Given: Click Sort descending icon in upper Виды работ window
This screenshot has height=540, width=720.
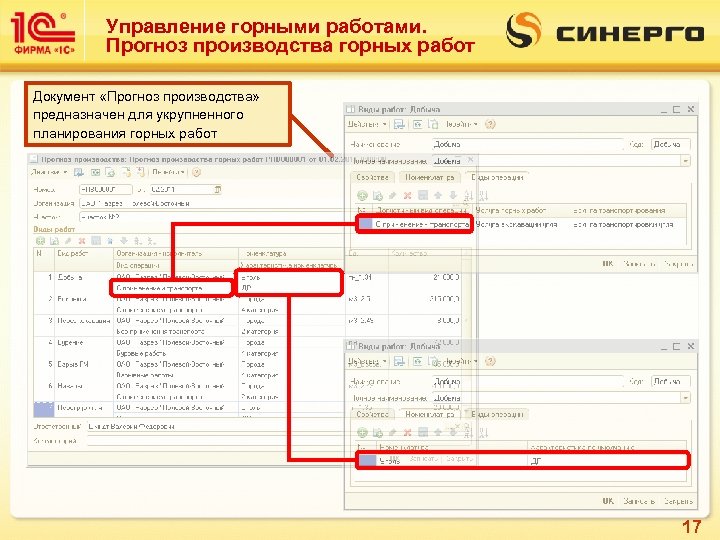Looking at the screenshot, I should click(483, 196).
